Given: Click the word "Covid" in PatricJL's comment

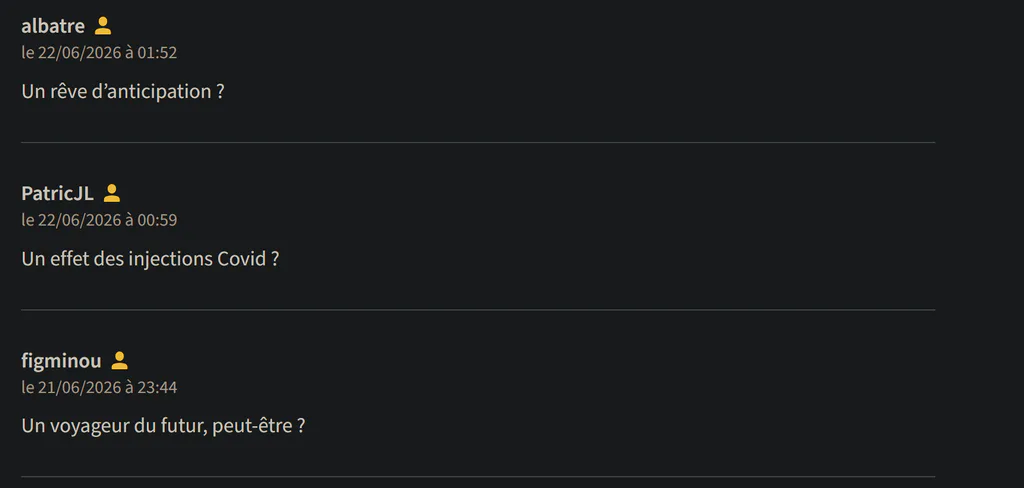Looking at the screenshot, I should click(x=240, y=259).
